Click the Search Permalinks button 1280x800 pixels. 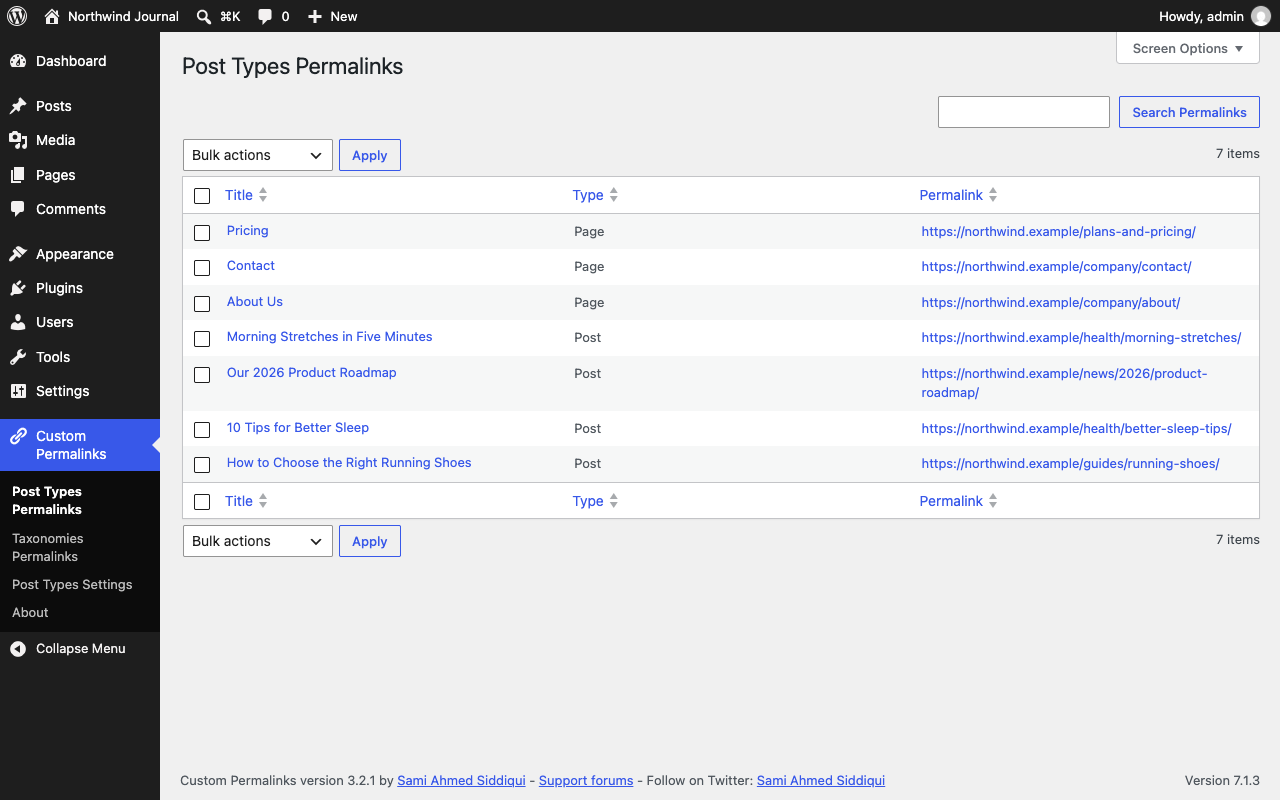[1189, 112]
